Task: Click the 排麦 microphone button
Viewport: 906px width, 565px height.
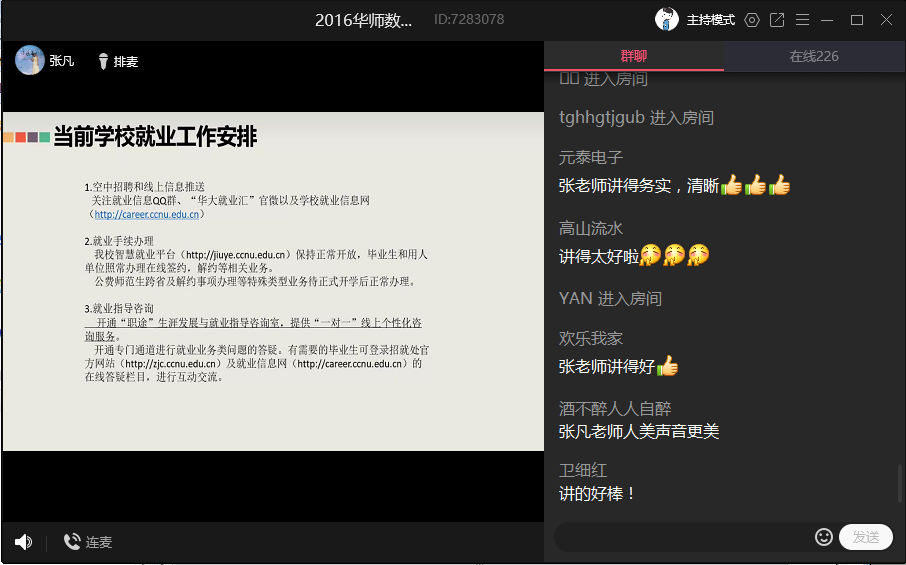Action: 118,62
